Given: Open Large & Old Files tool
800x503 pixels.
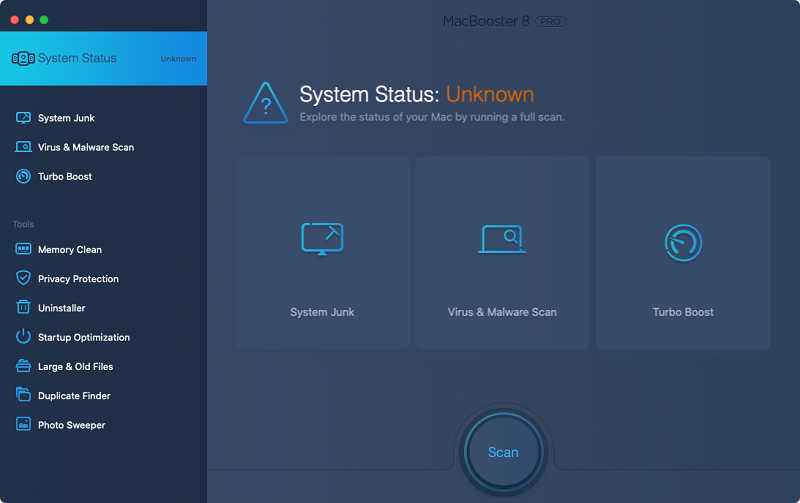Looking at the screenshot, I should point(76,366).
